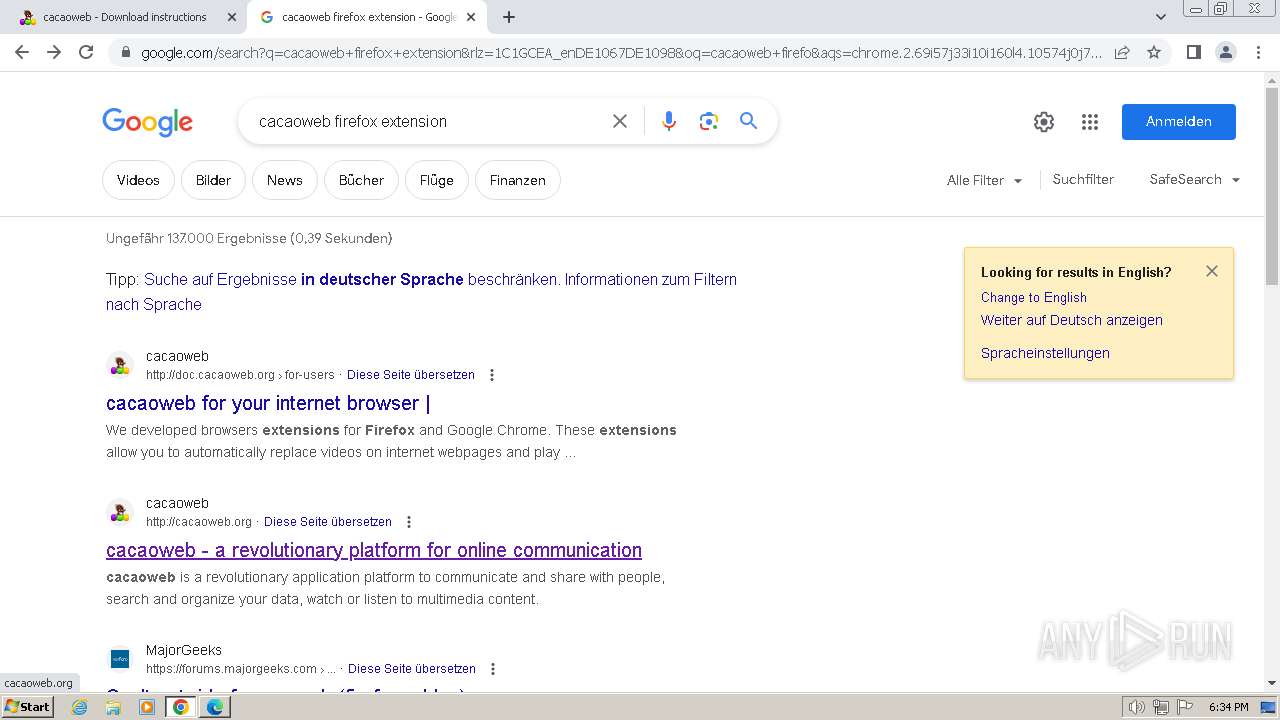Open Microsoft Edge from taskbar

pos(215,707)
